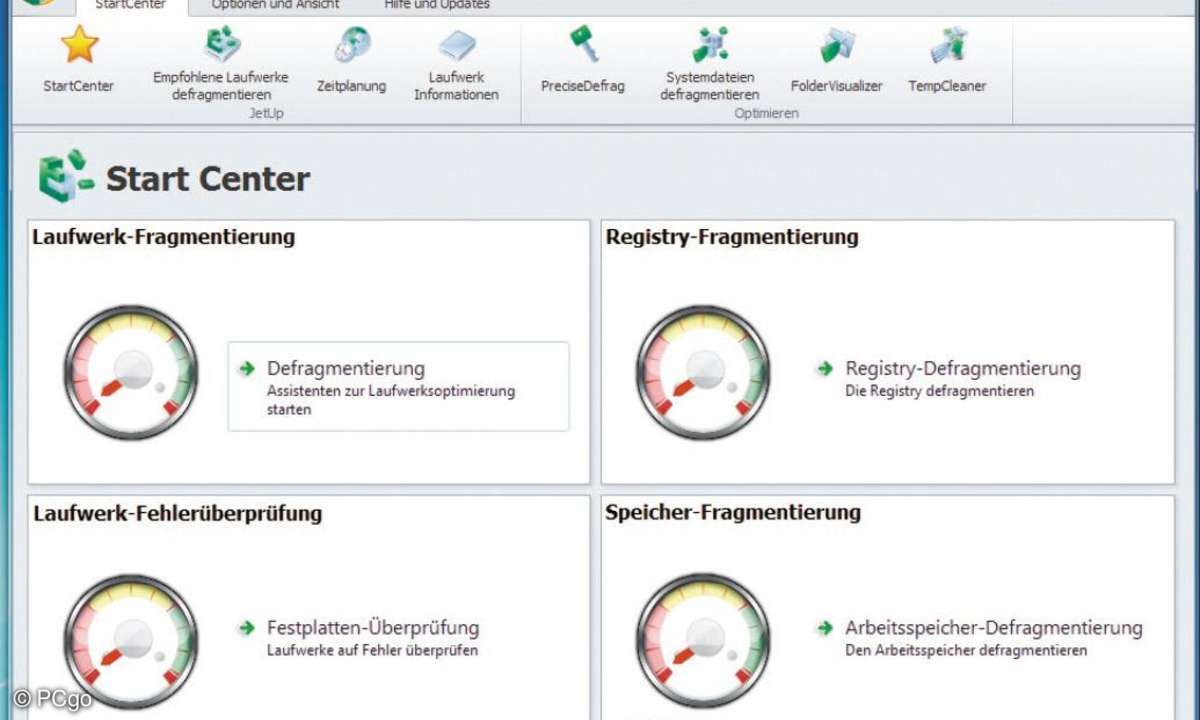Click the green Start Center logo
The image size is (1200, 720).
tap(66, 177)
